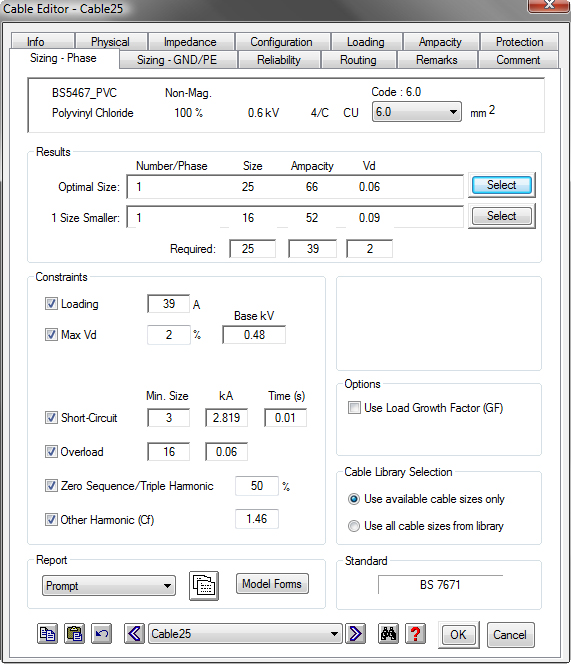Enable Use Load Growth Factor (GF)
The image size is (571, 664).
354,408
